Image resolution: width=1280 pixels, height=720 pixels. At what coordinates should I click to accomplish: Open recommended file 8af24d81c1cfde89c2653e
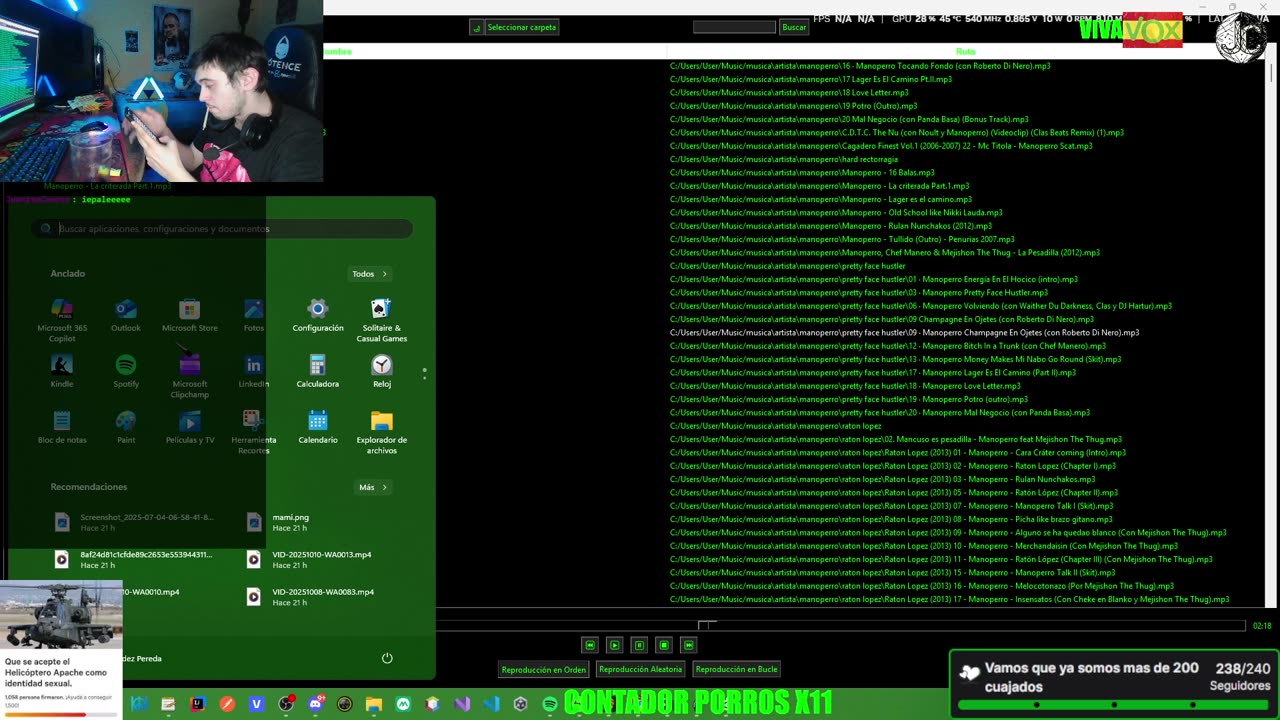pos(135,560)
